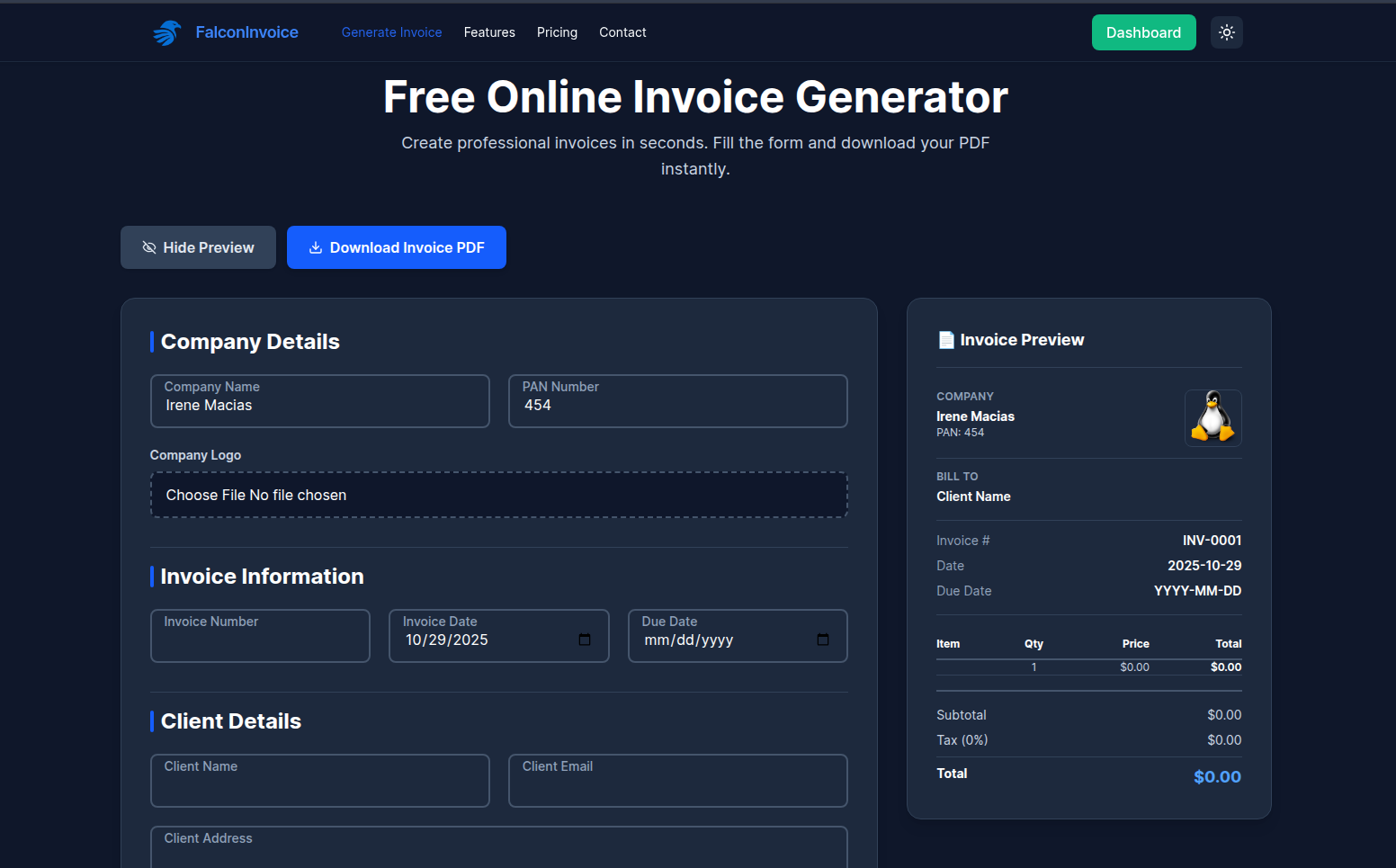Click the Client Email field
Image resolution: width=1396 pixels, height=868 pixels.
click(677, 781)
